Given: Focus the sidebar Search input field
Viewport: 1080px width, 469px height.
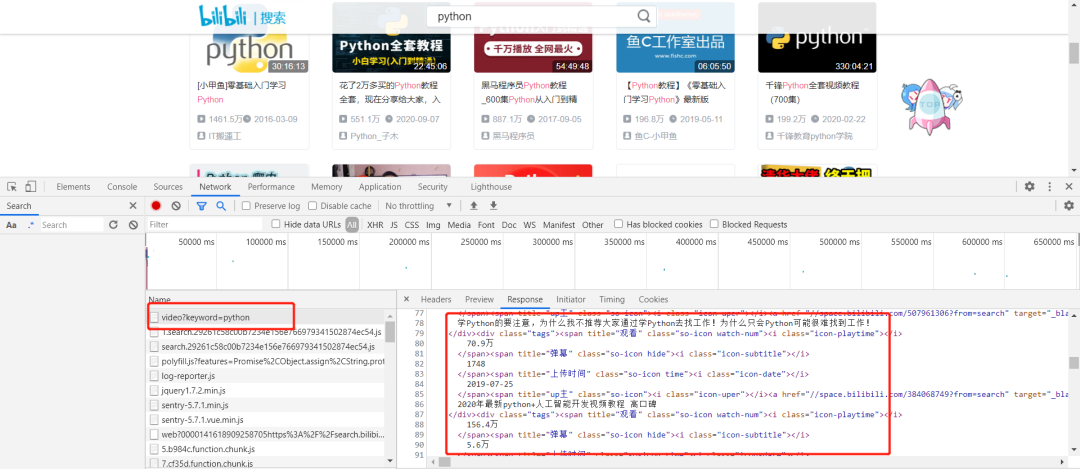Looking at the screenshot, I should (71, 225).
